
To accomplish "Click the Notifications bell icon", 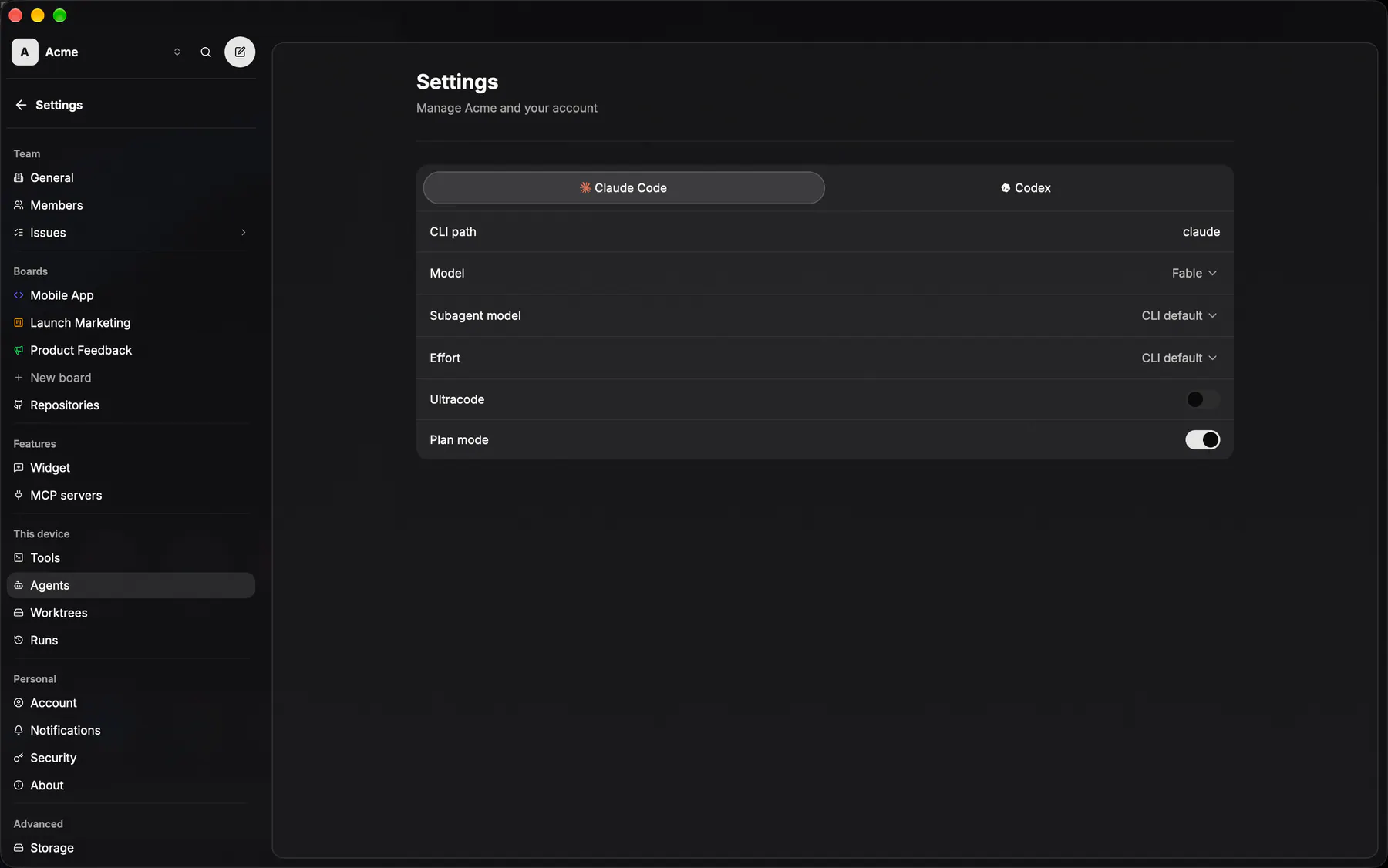I will [19, 731].
